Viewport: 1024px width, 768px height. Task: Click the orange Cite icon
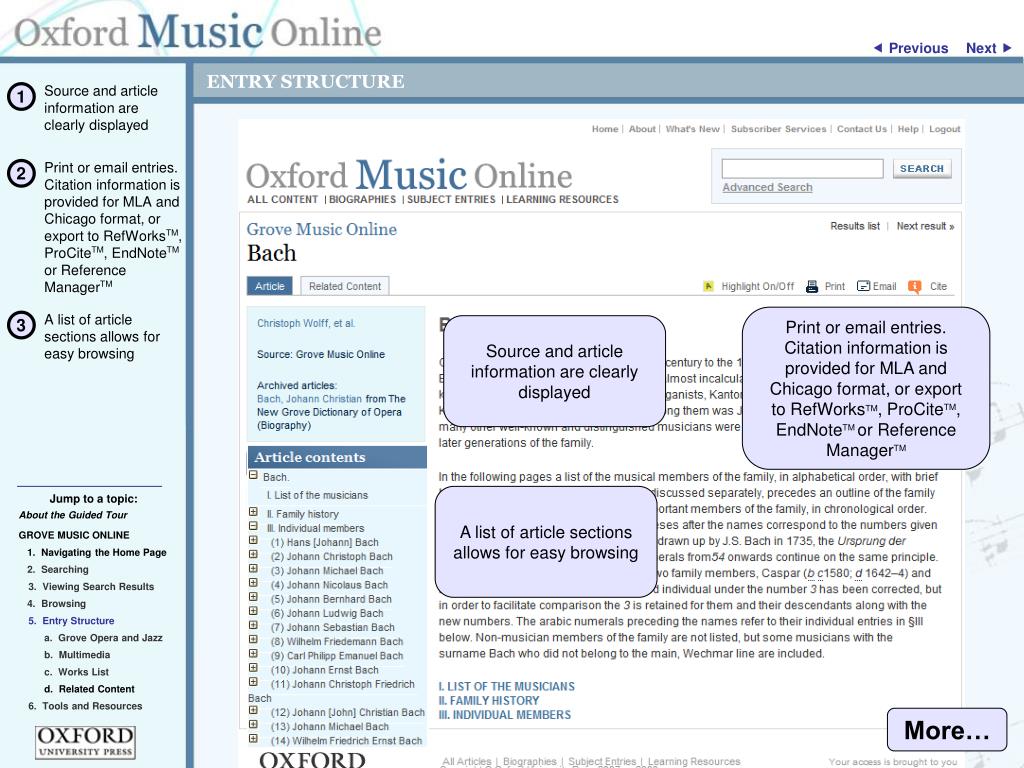[x=915, y=286]
